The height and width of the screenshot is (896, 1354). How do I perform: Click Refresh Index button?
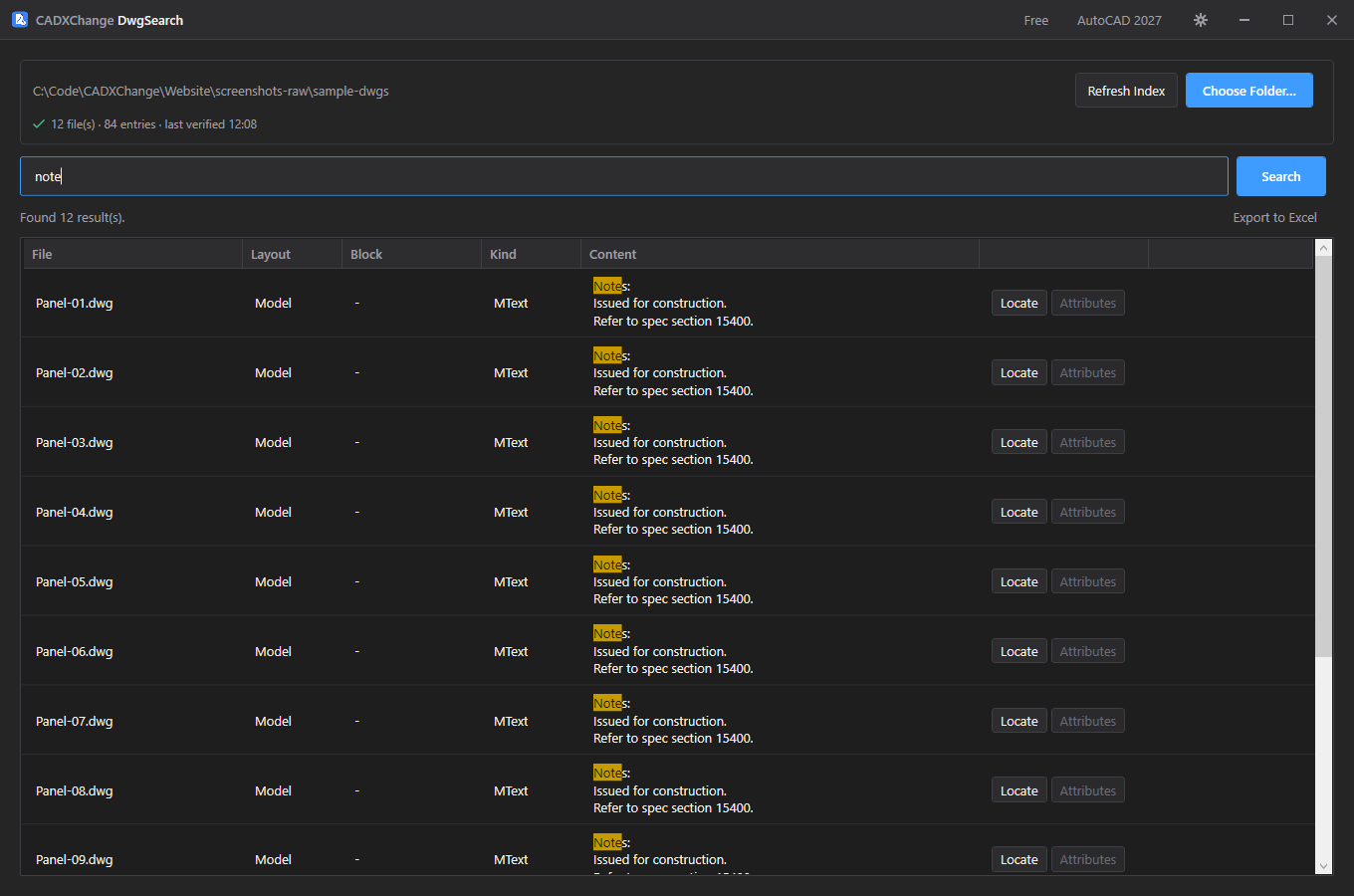click(1126, 91)
